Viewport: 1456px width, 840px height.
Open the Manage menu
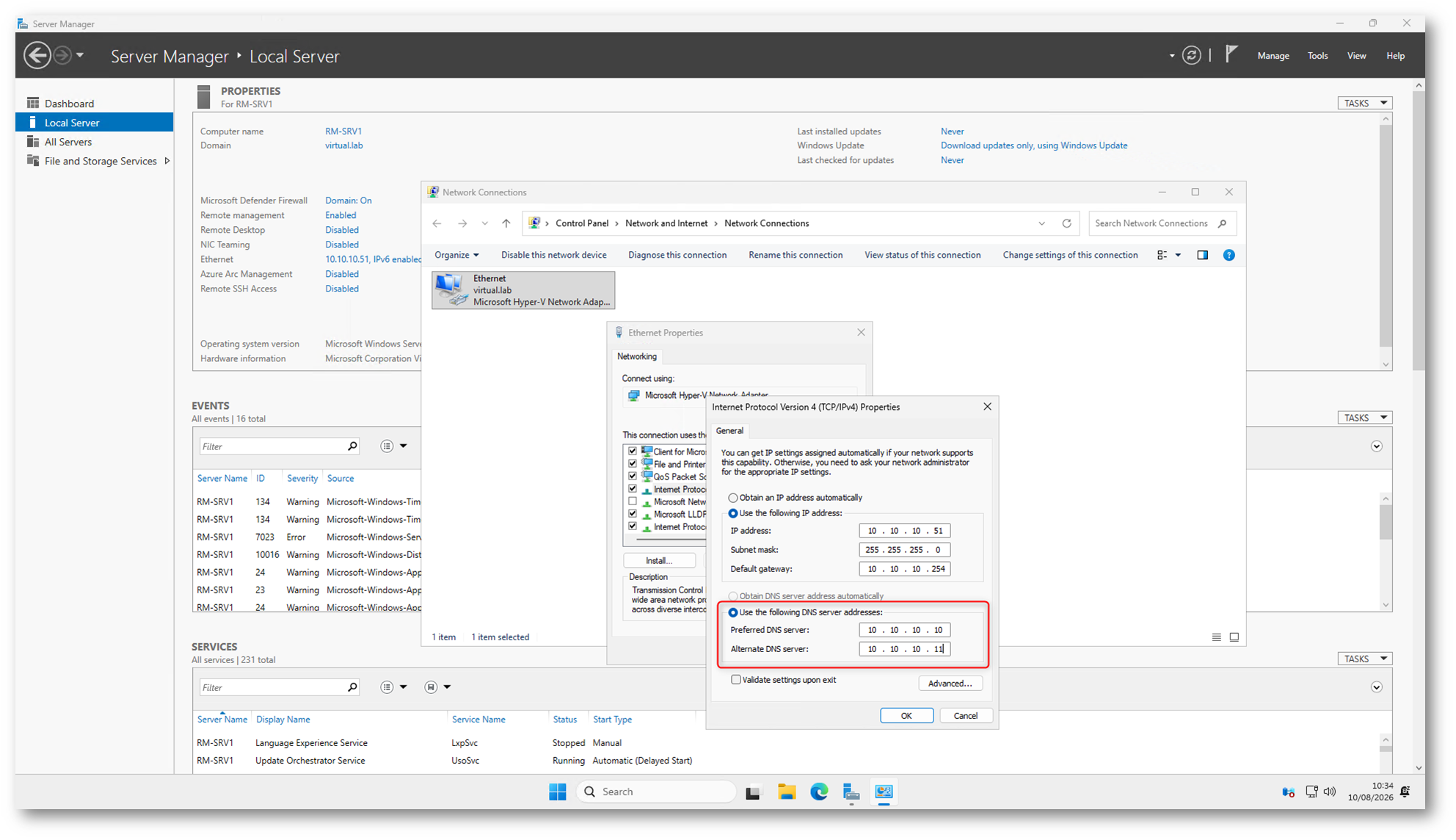coord(1273,56)
